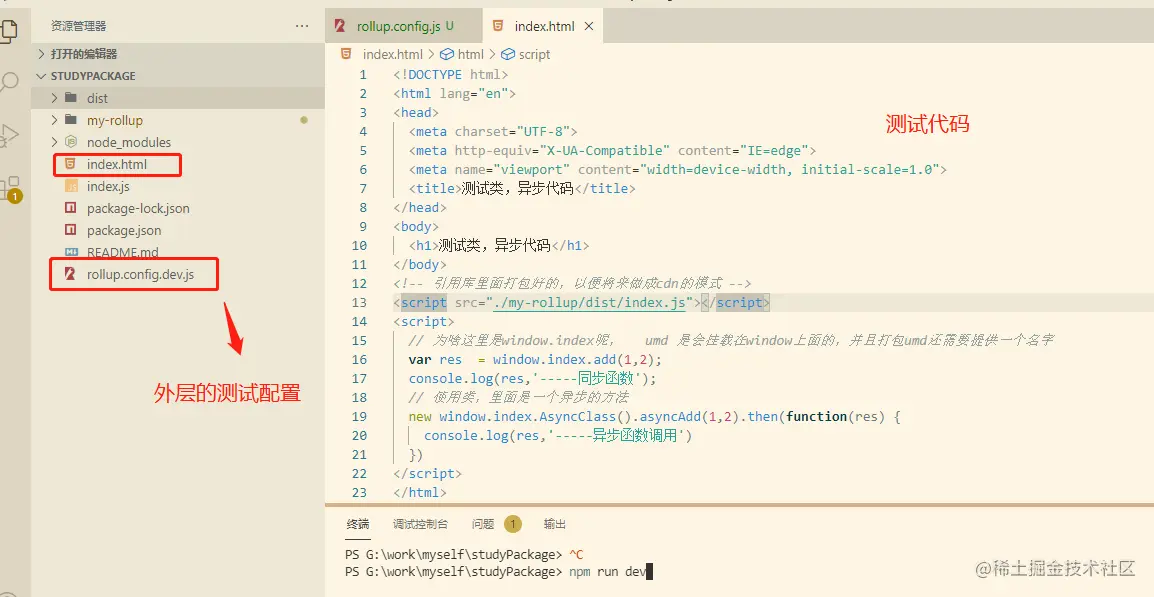
Task: Click the index.html breadcrumb segment
Action: coord(393,54)
